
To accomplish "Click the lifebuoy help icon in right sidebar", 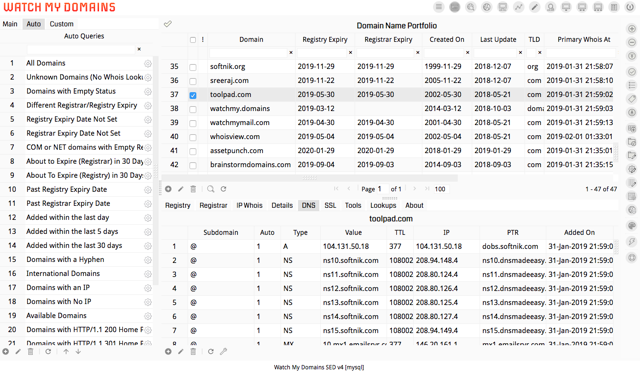I will click(x=631, y=258).
